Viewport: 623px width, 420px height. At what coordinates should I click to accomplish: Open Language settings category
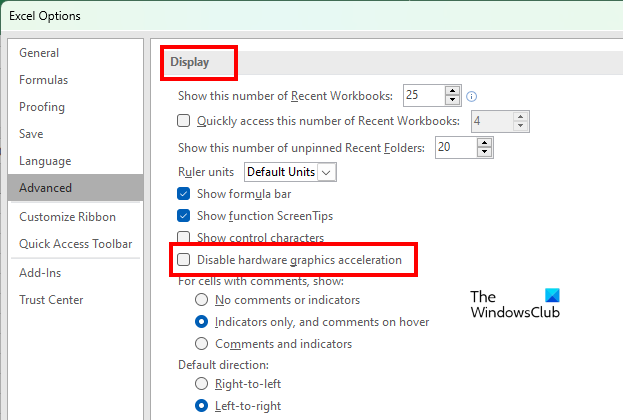(75, 161)
